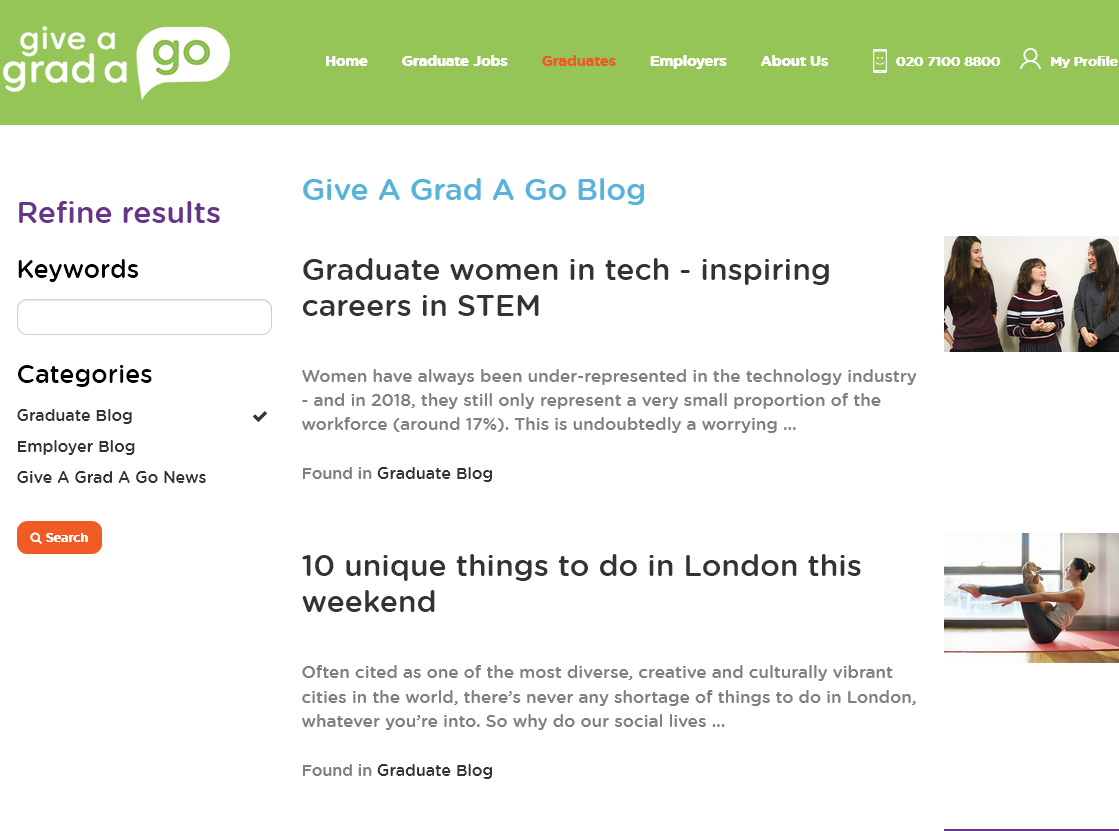The height and width of the screenshot is (831, 1119).
Task: Click the pilates class photo thumbnail
Action: [x=1031, y=597]
